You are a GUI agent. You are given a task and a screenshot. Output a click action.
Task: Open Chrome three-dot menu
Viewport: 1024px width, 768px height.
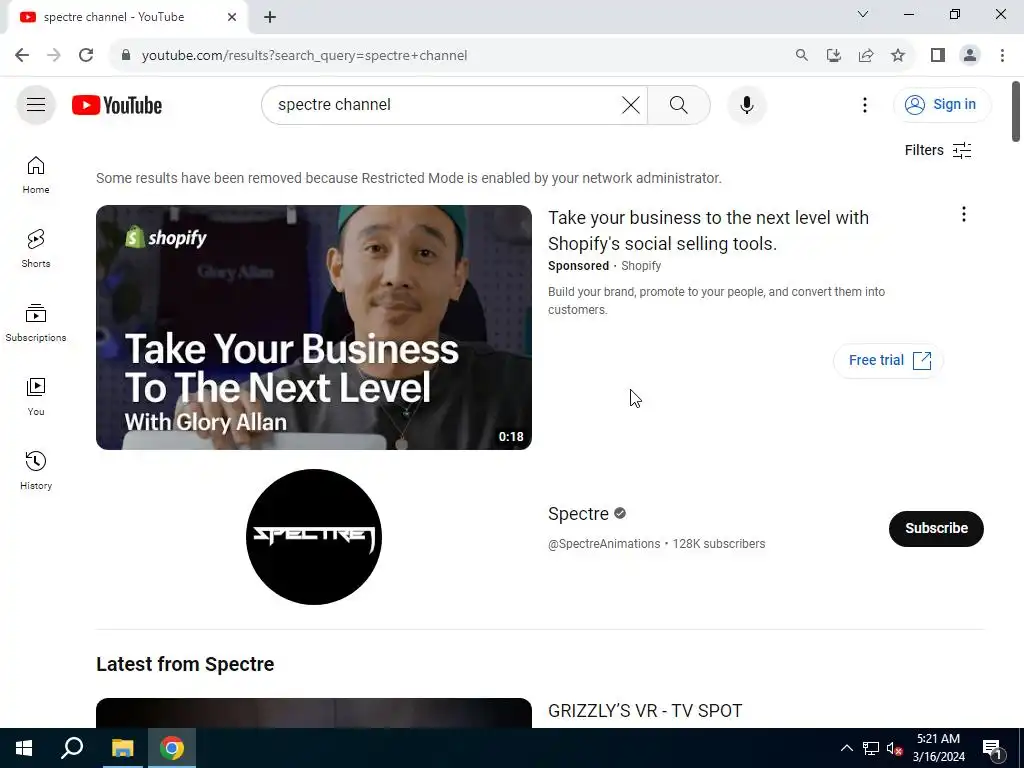pyautogui.click(x=1002, y=56)
